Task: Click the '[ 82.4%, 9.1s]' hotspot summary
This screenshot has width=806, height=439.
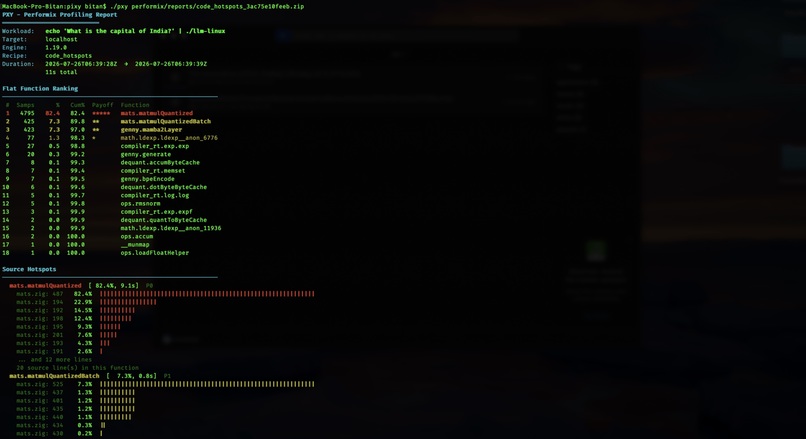Action: 114,286
